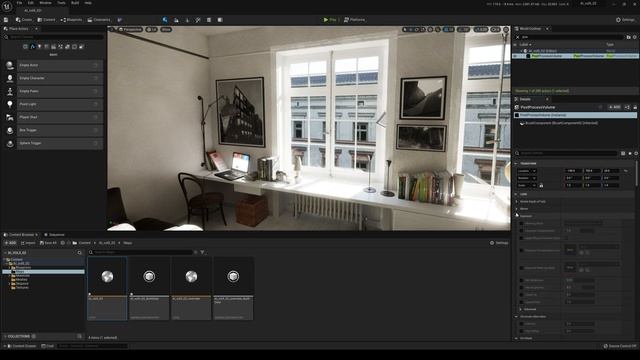The width and height of the screenshot is (640, 360).
Task: Open the Outliner settings gear
Action: 635,37
